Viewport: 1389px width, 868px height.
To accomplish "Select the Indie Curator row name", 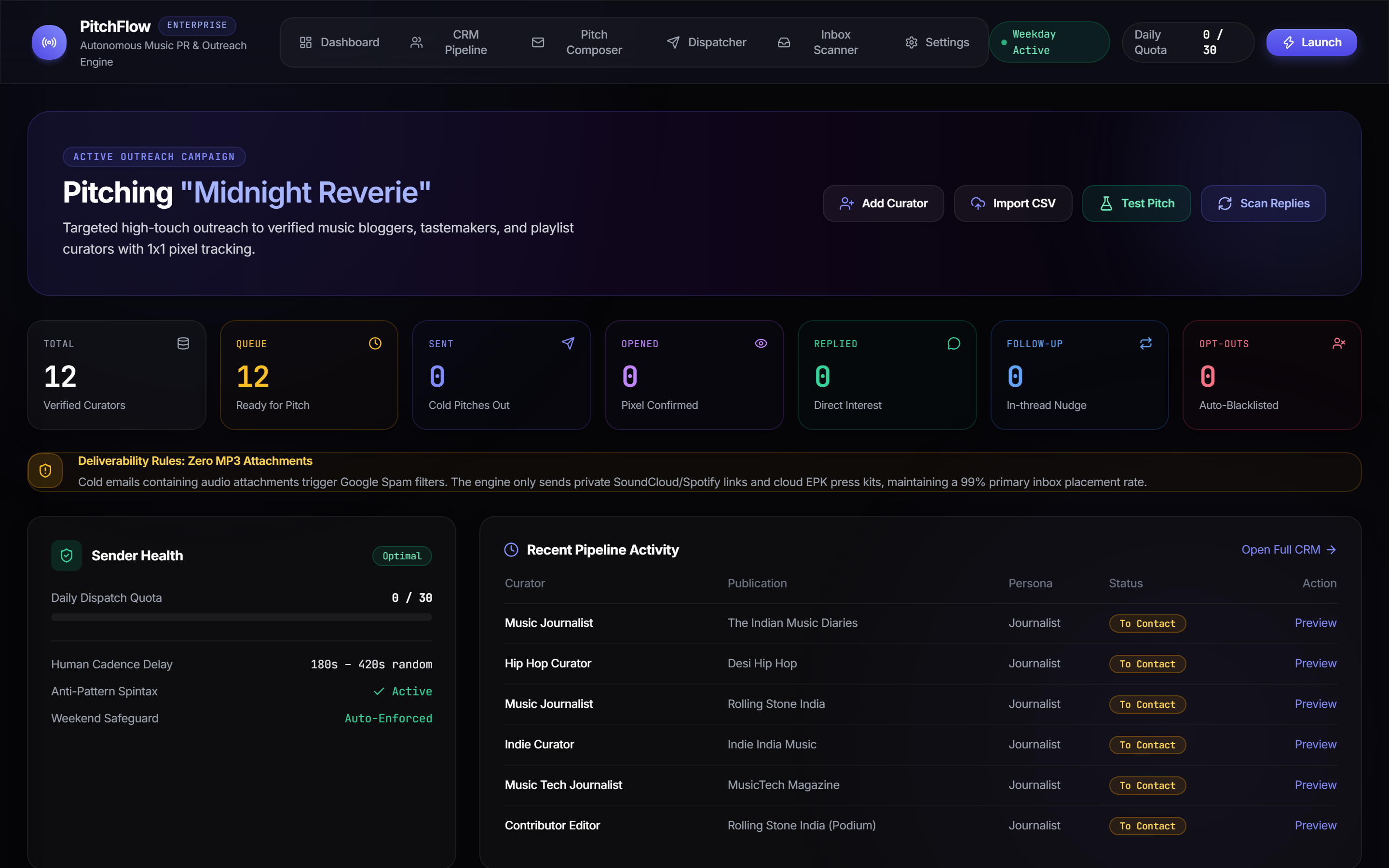I will 539,744.
